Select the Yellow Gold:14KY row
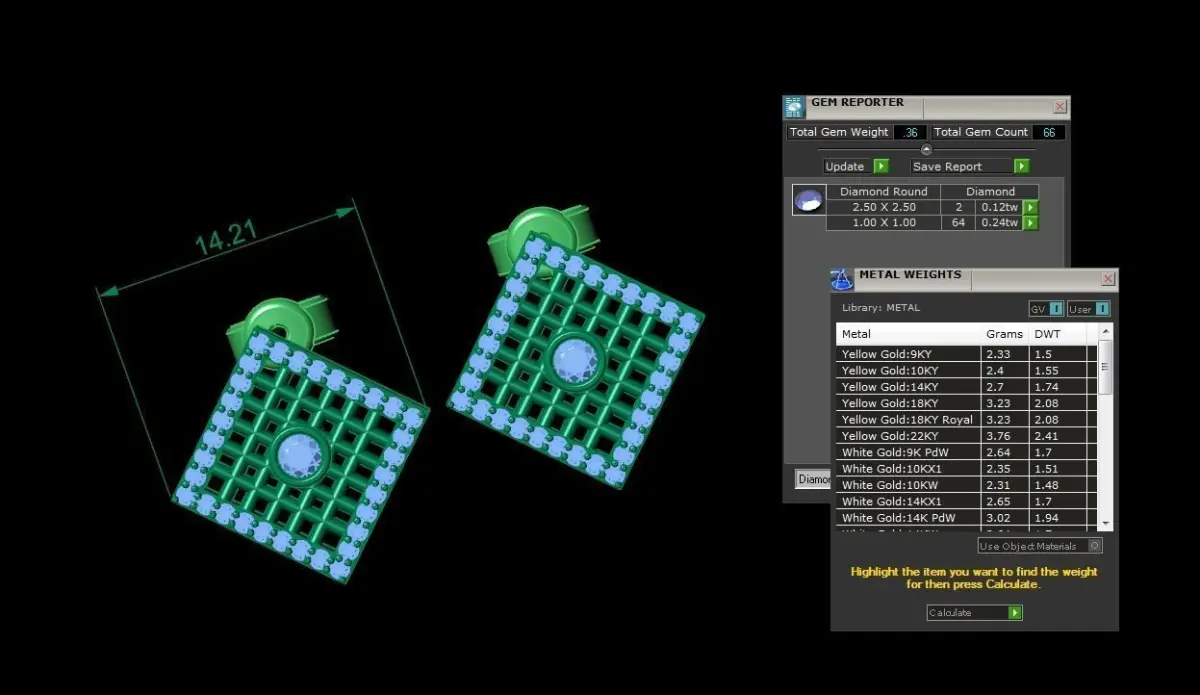Viewport: 1200px width, 695px height. [967, 387]
